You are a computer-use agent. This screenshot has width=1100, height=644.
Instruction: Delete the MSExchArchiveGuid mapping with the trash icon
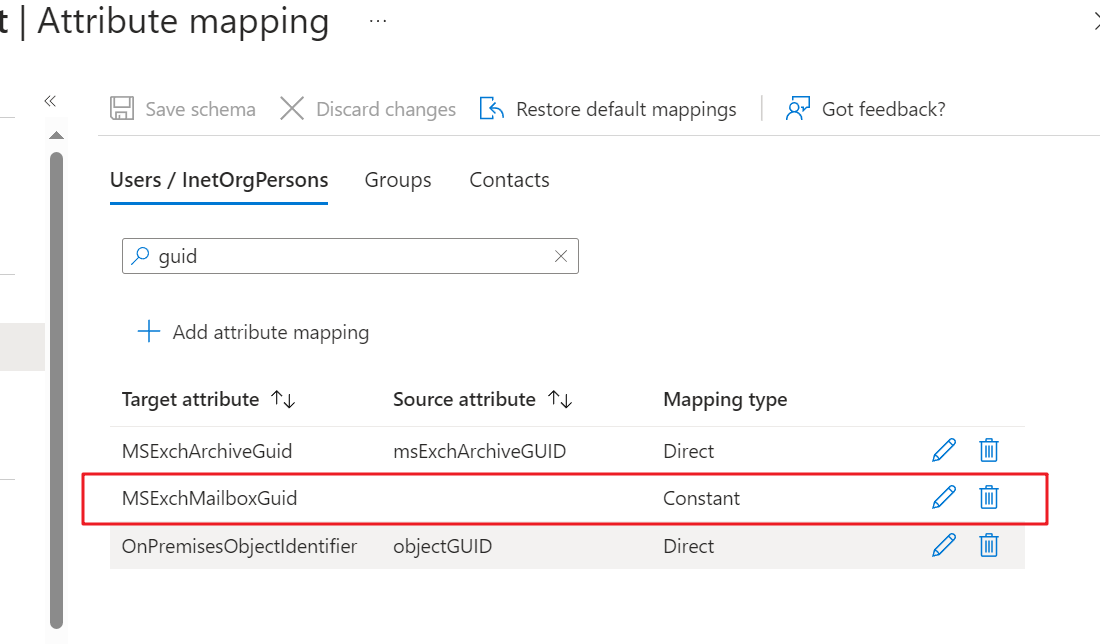click(989, 450)
